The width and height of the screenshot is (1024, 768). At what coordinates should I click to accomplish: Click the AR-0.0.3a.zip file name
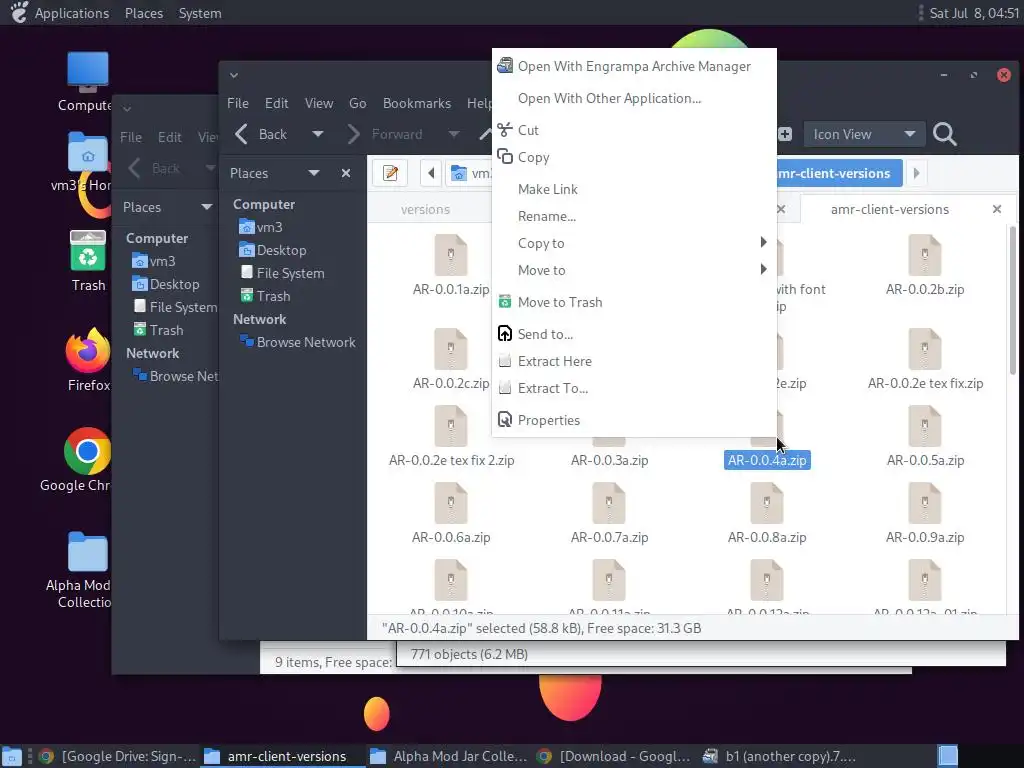point(609,460)
